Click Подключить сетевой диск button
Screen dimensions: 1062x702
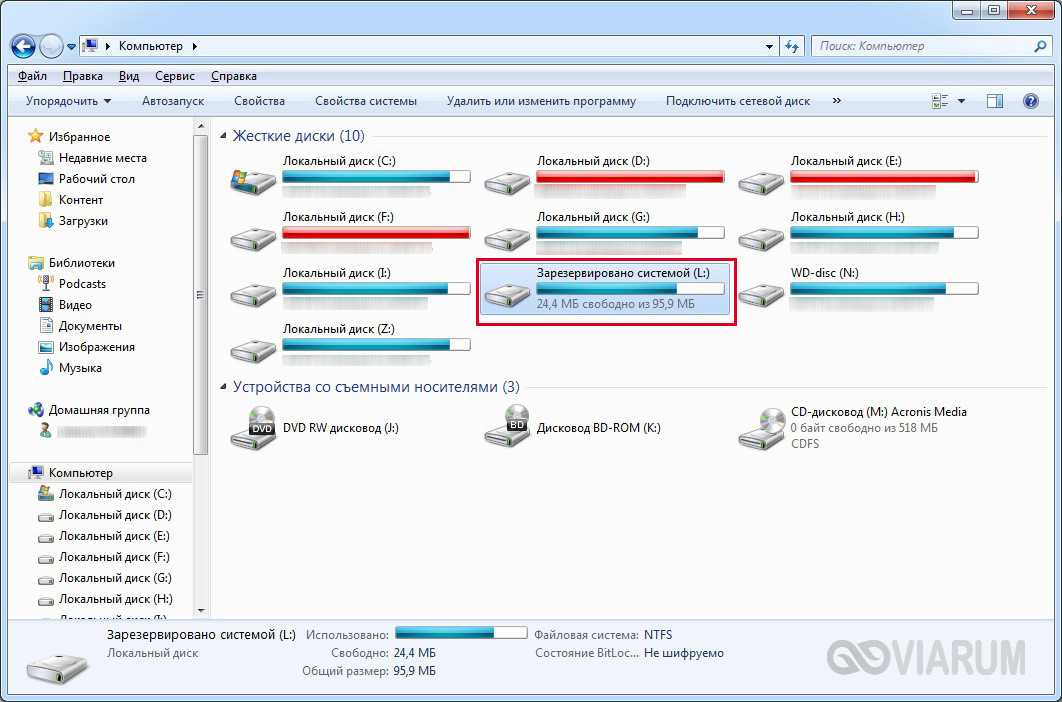[x=738, y=101]
